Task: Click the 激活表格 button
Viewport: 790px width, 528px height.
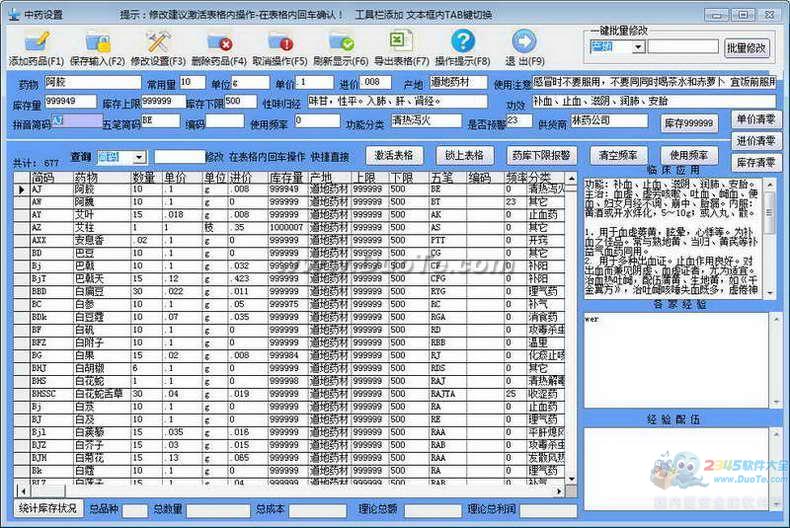Action: 394,156
